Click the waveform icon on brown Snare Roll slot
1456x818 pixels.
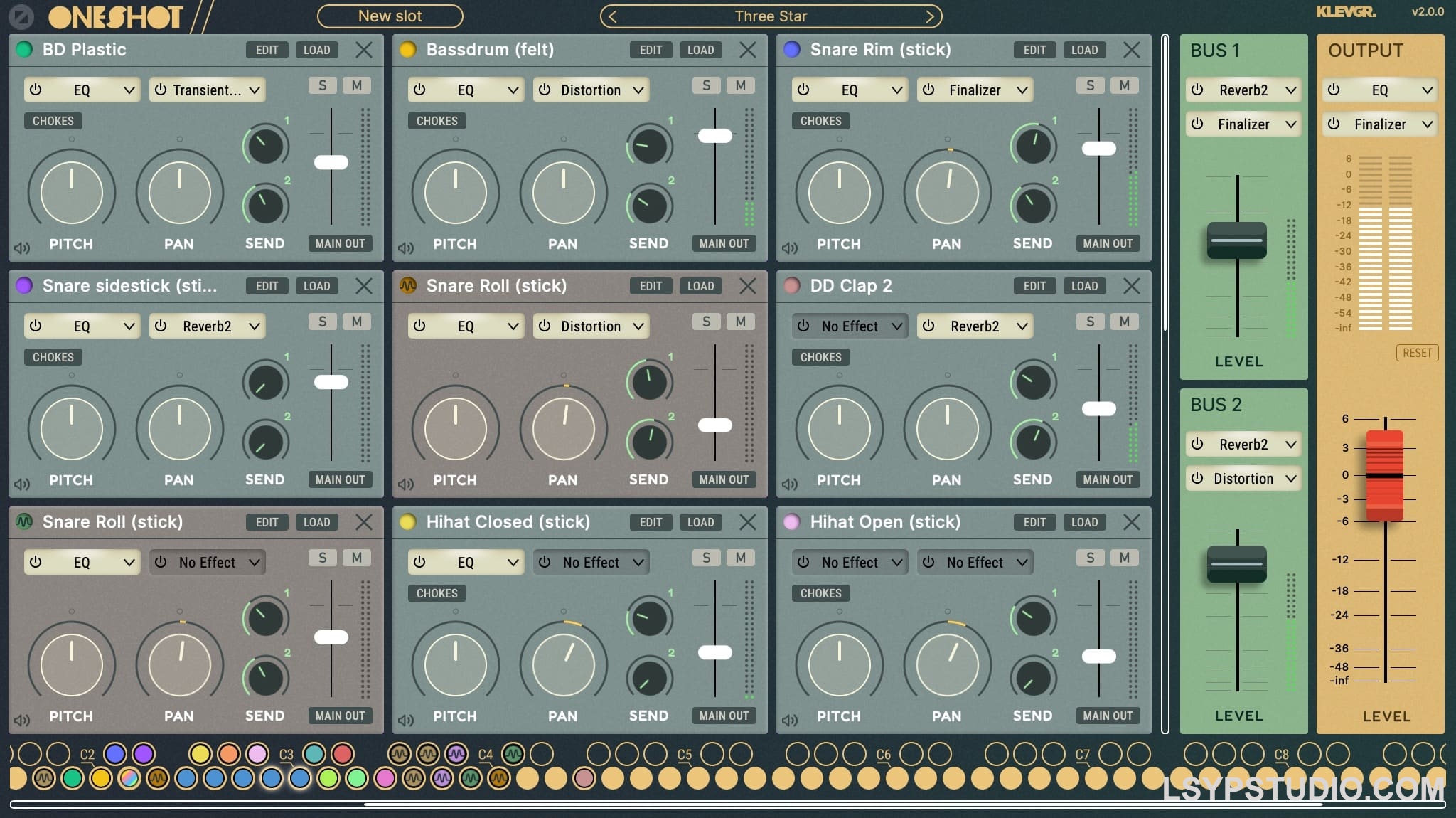coord(407,285)
